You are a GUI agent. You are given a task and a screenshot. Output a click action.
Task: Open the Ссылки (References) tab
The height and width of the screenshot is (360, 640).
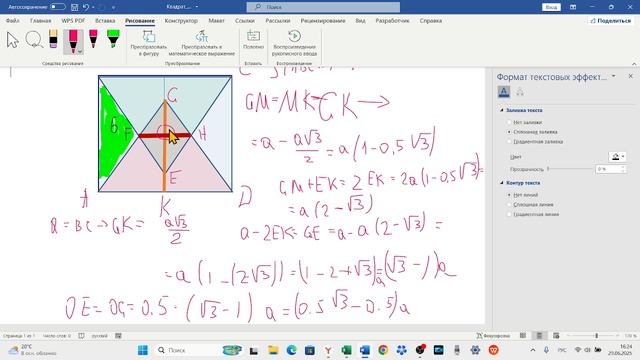pos(244,20)
